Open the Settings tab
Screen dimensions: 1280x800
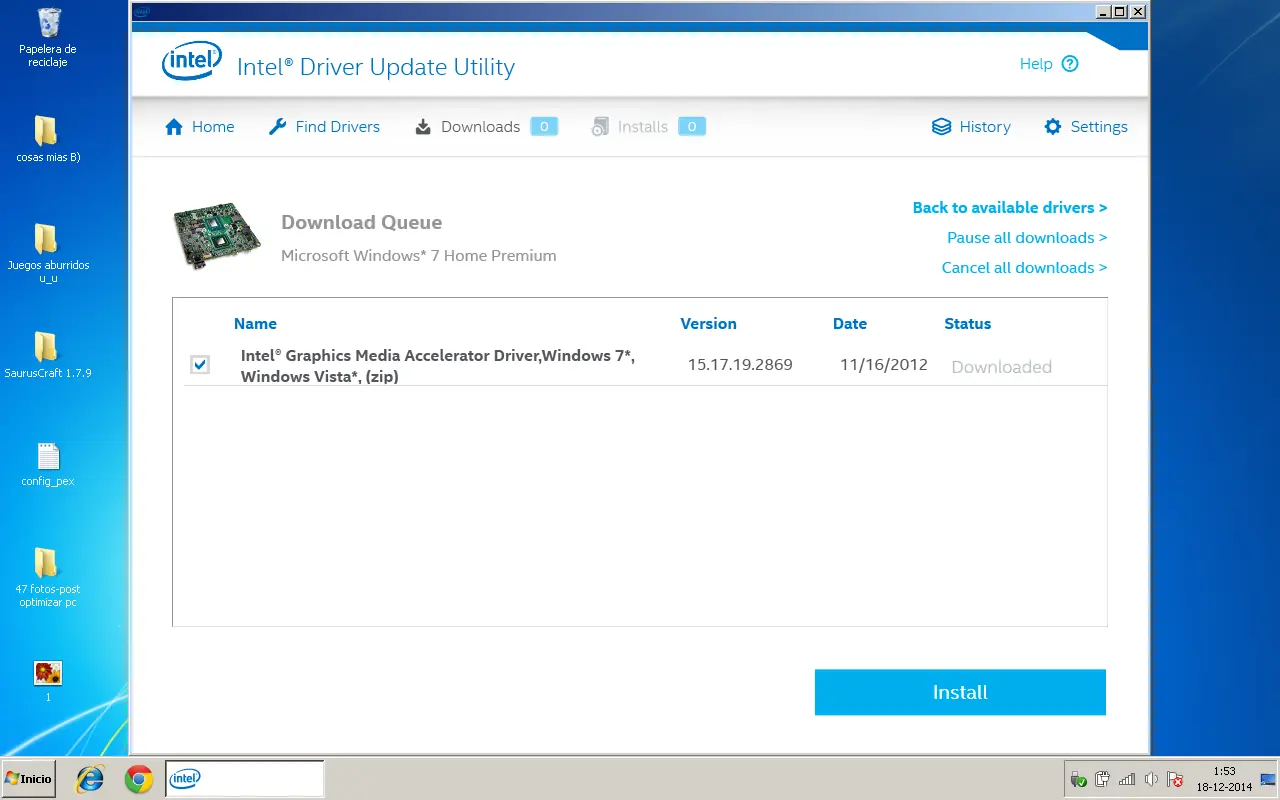1086,127
